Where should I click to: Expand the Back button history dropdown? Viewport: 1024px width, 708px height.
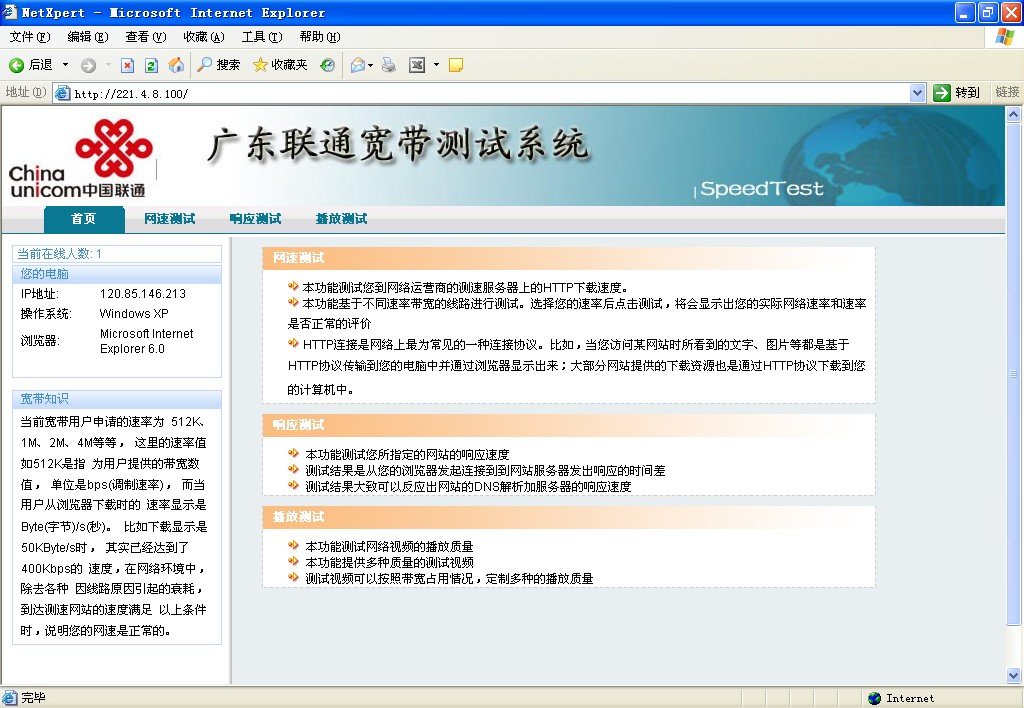pos(65,65)
